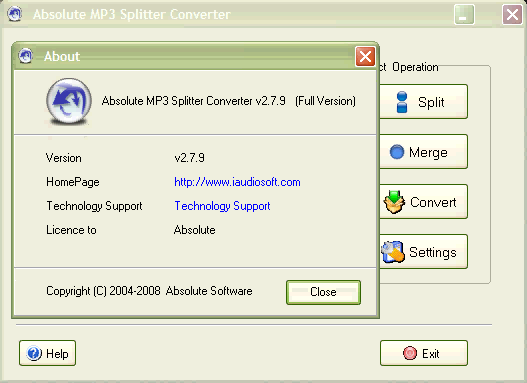Click the large app logo in About dialog
Screen dimensions: 527x383
(69, 101)
